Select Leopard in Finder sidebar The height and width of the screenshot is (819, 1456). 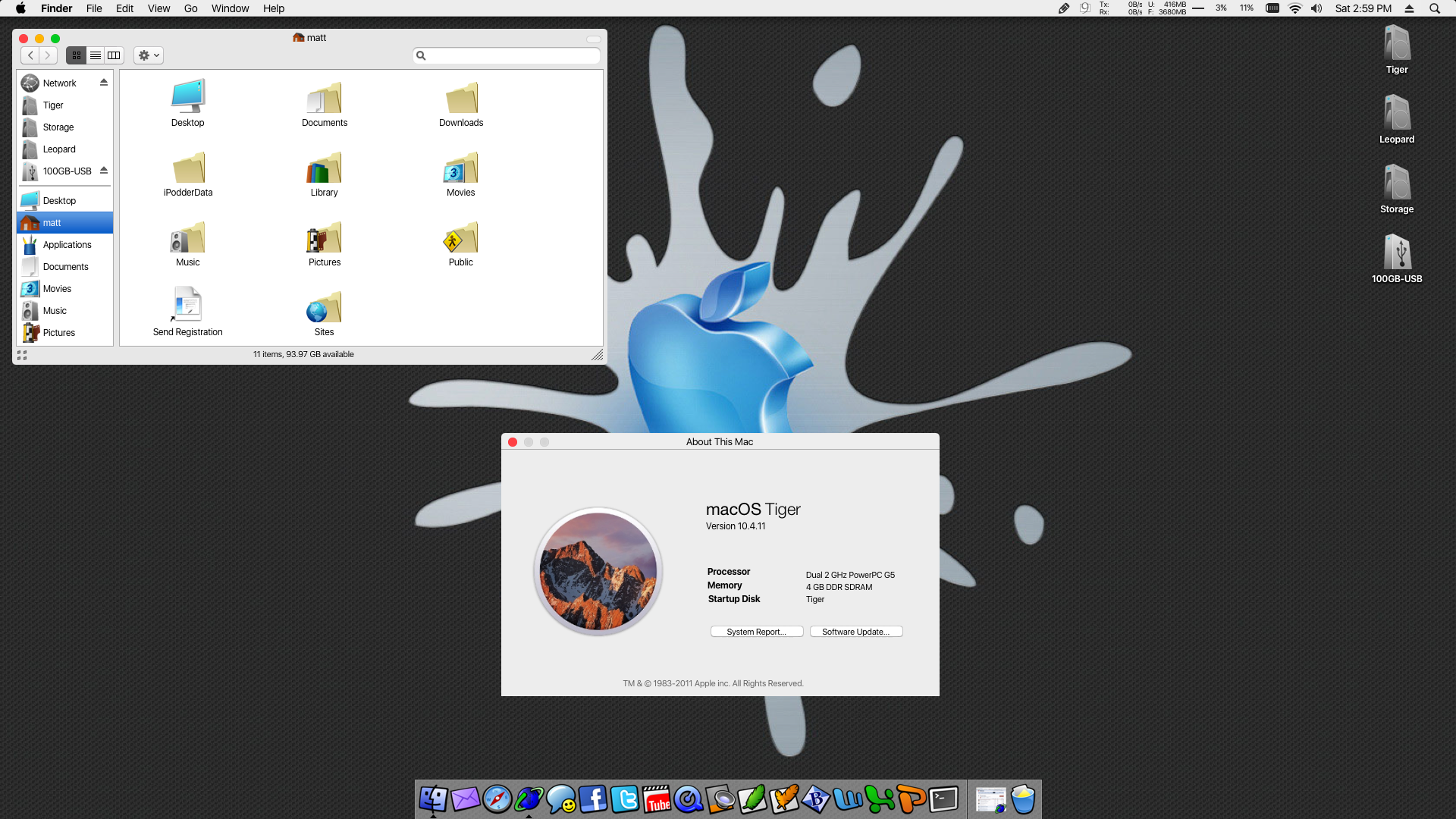(x=64, y=149)
